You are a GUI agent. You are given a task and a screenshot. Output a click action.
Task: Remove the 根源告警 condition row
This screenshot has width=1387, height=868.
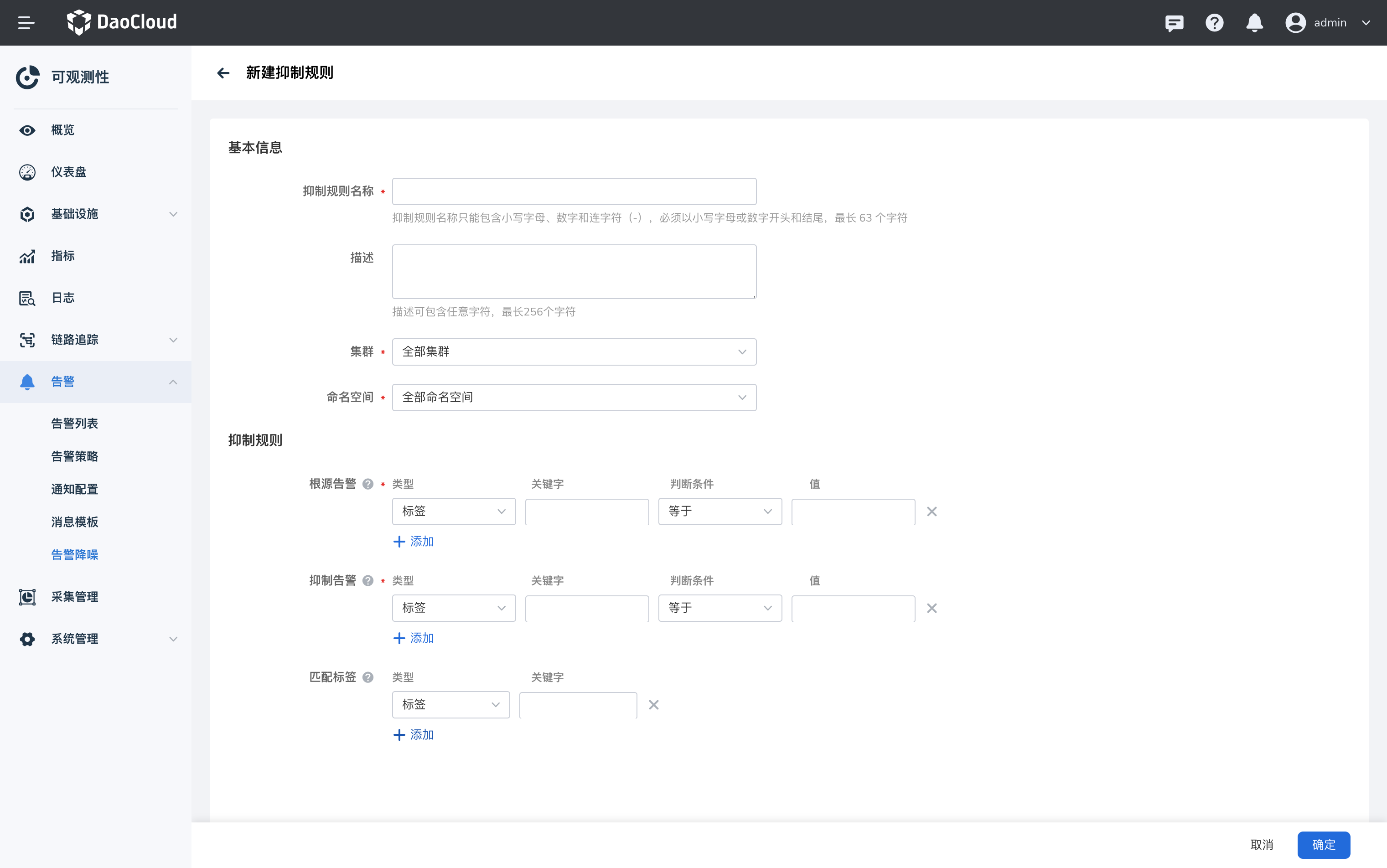(x=931, y=511)
